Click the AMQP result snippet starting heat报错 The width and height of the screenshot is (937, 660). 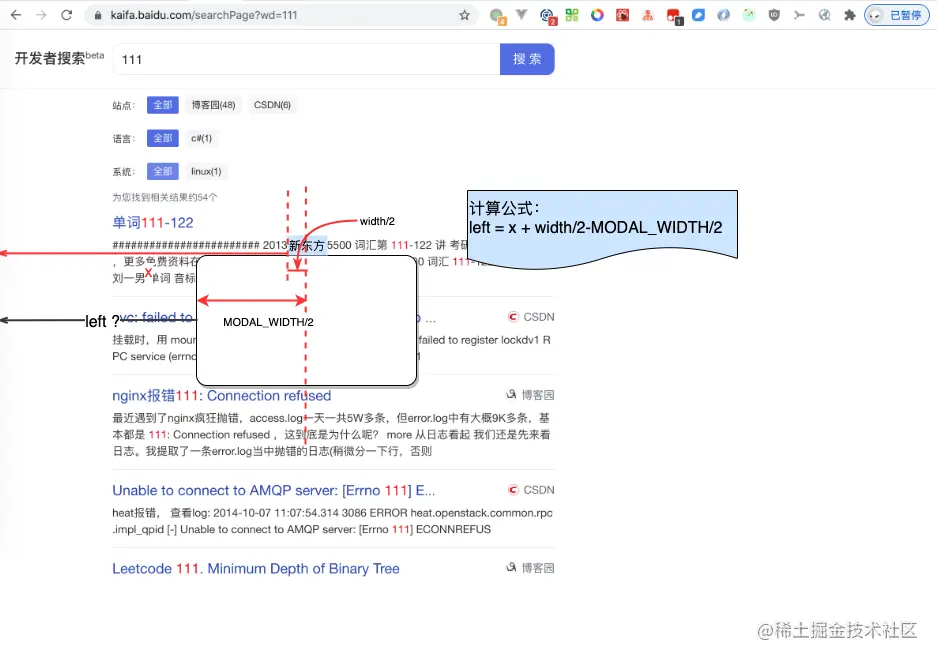tap(332, 521)
